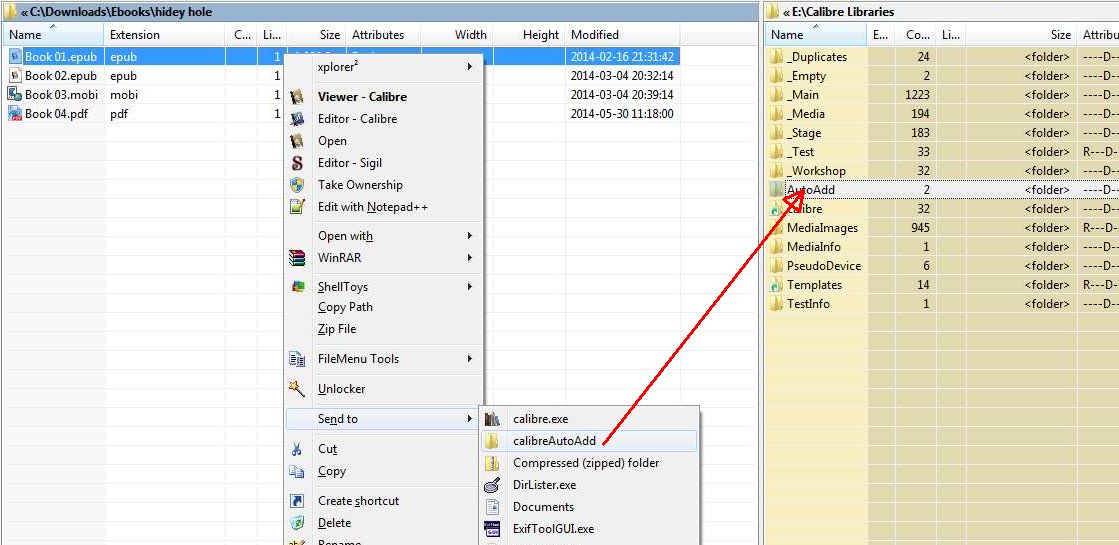
Task: Click the DirLister.exe icon
Action: [x=492, y=486]
